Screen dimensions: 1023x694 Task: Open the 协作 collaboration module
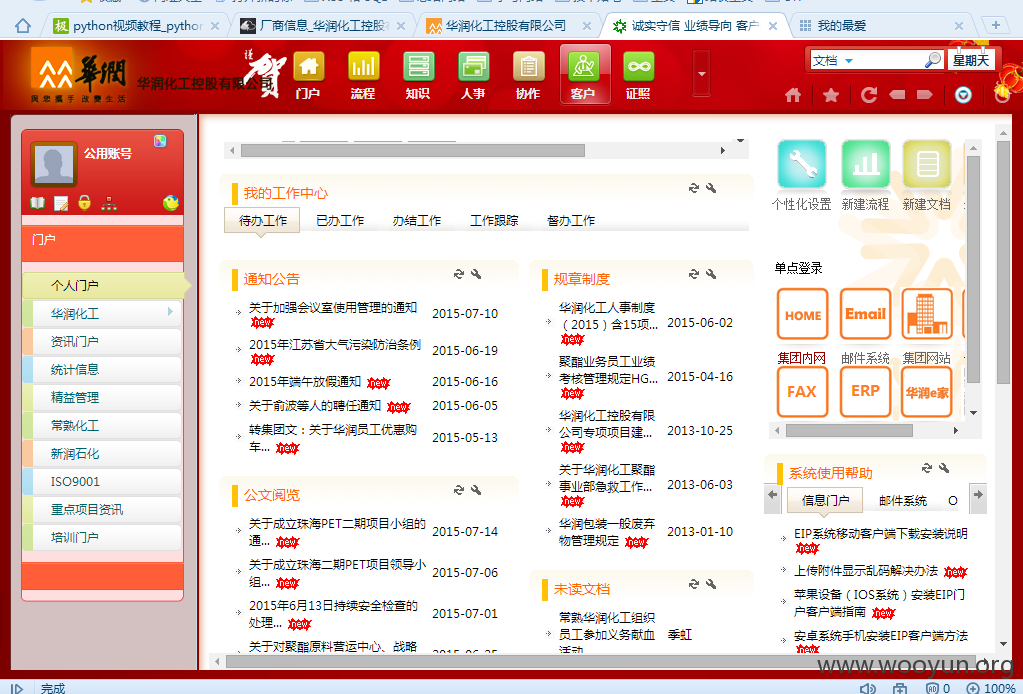click(x=528, y=76)
